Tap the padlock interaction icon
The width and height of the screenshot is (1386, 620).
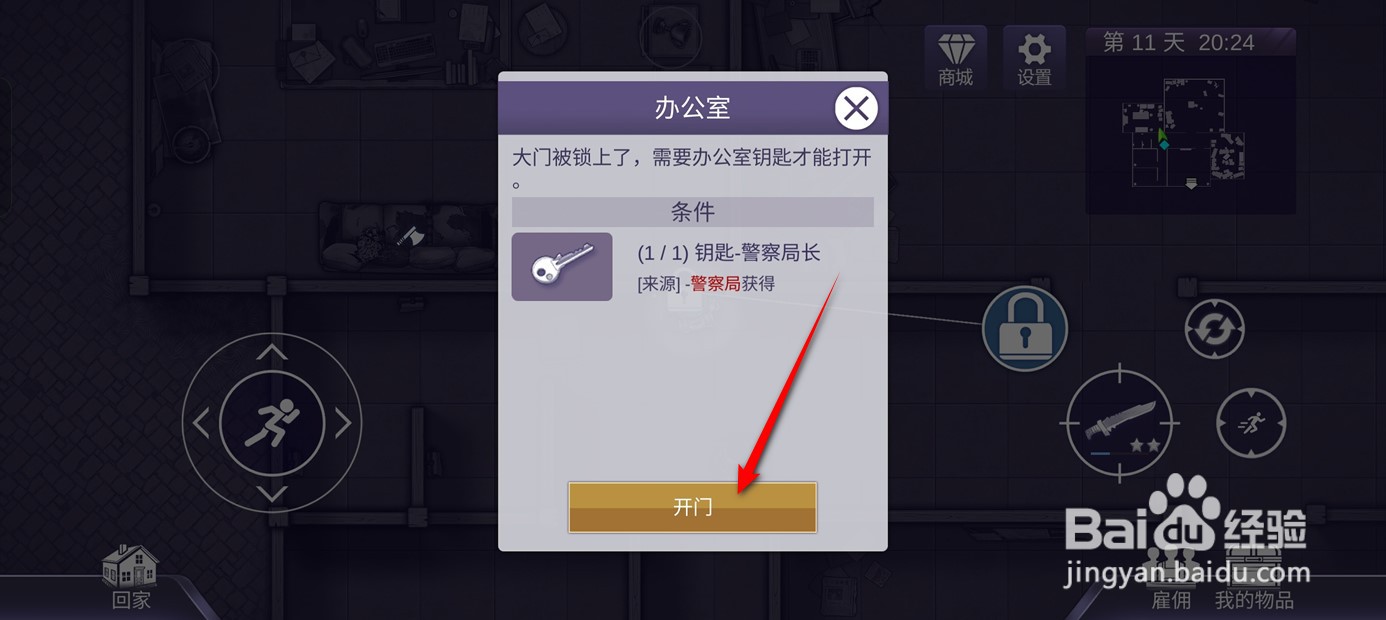pos(1025,329)
